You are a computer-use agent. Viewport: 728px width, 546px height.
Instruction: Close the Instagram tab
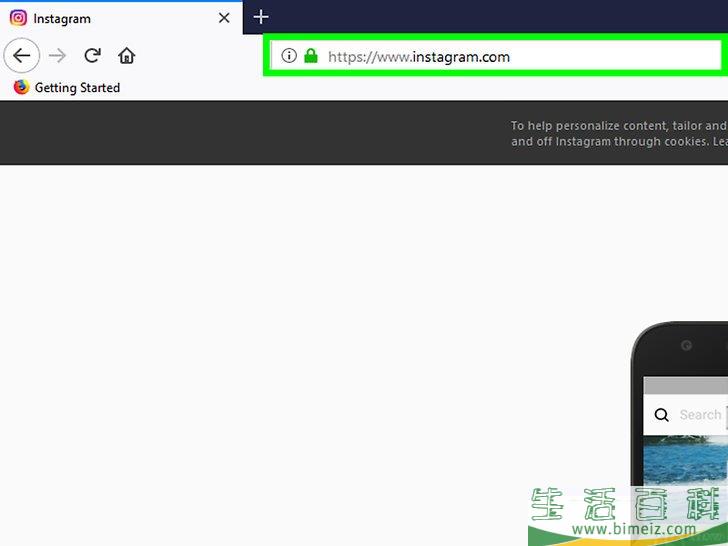pyautogui.click(x=224, y=18)
